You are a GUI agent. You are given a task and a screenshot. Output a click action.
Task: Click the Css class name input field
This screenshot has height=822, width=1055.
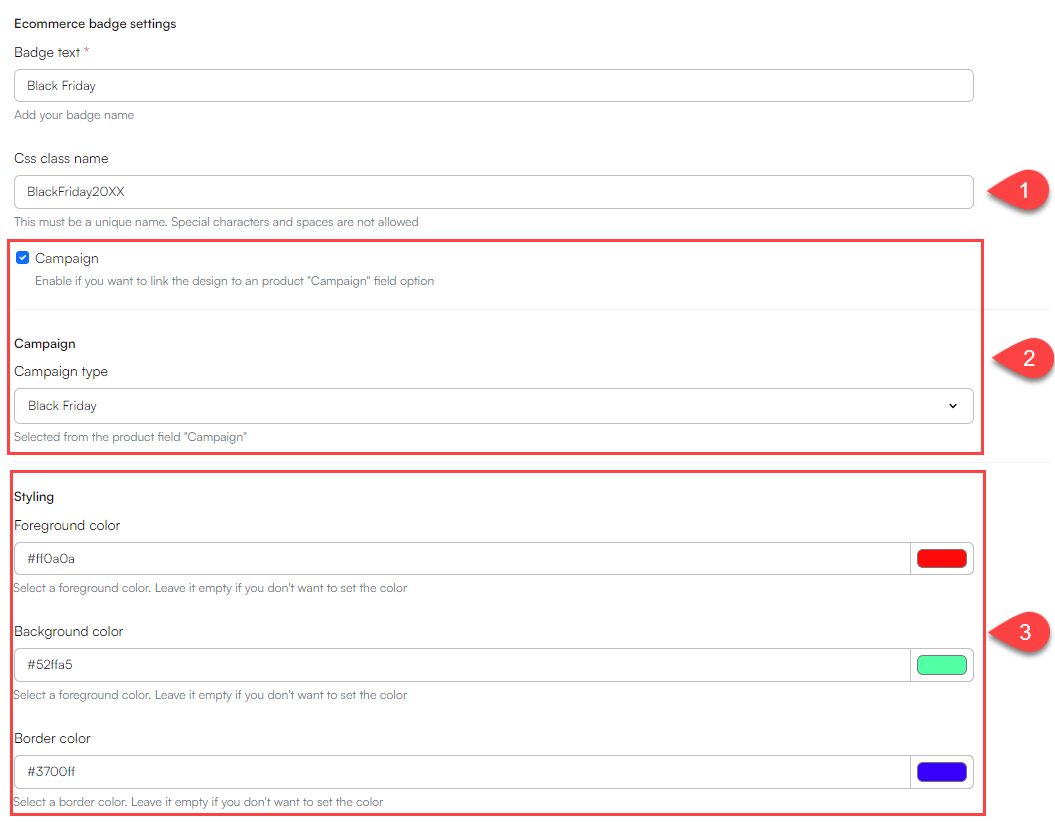pyautogui.click(x=493, y=192)
